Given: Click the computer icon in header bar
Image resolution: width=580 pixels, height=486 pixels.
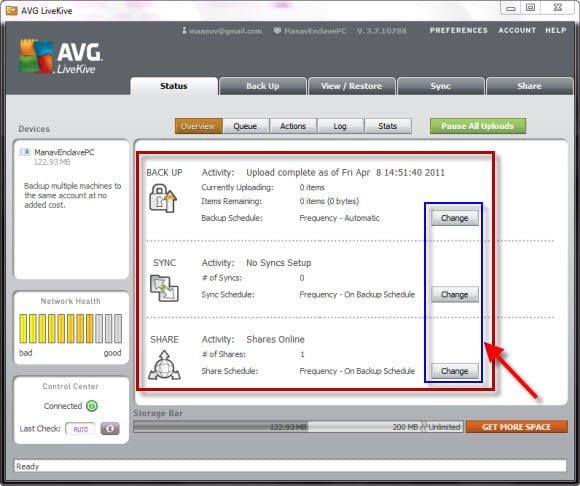Looking at the screenshot, I should point(277,31).
